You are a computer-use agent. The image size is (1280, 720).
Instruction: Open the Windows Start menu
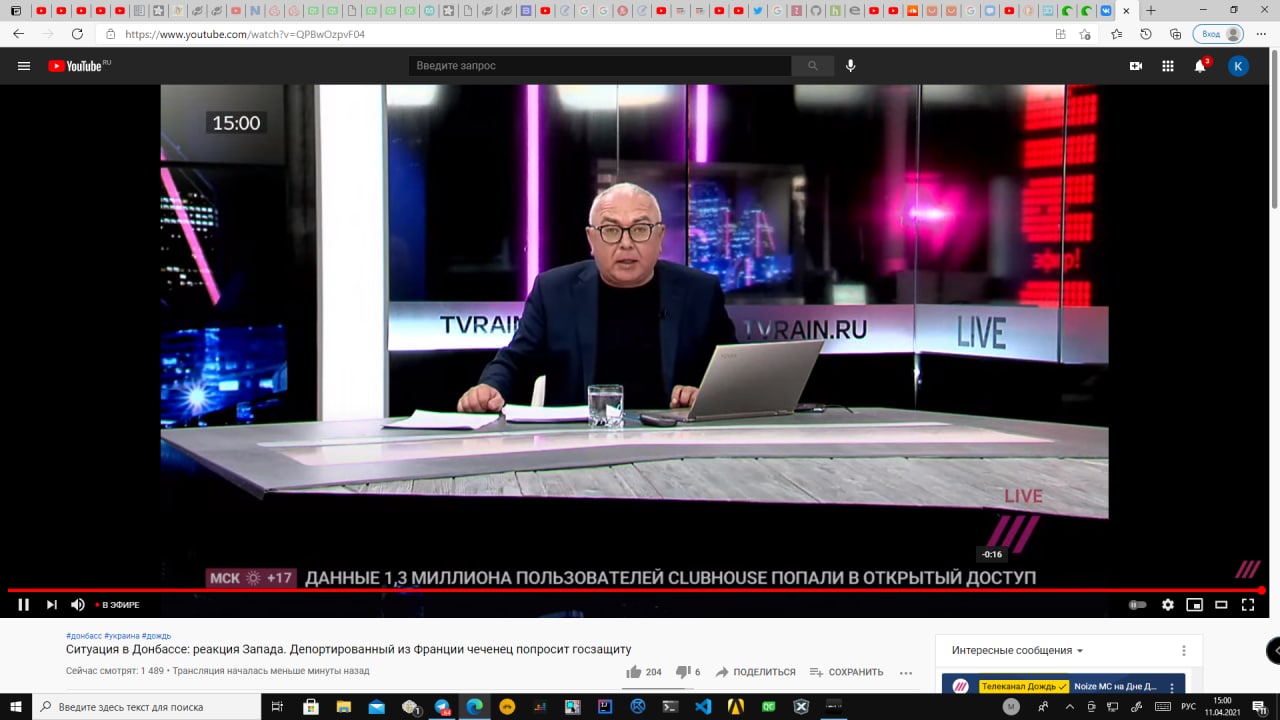[16, 706]
